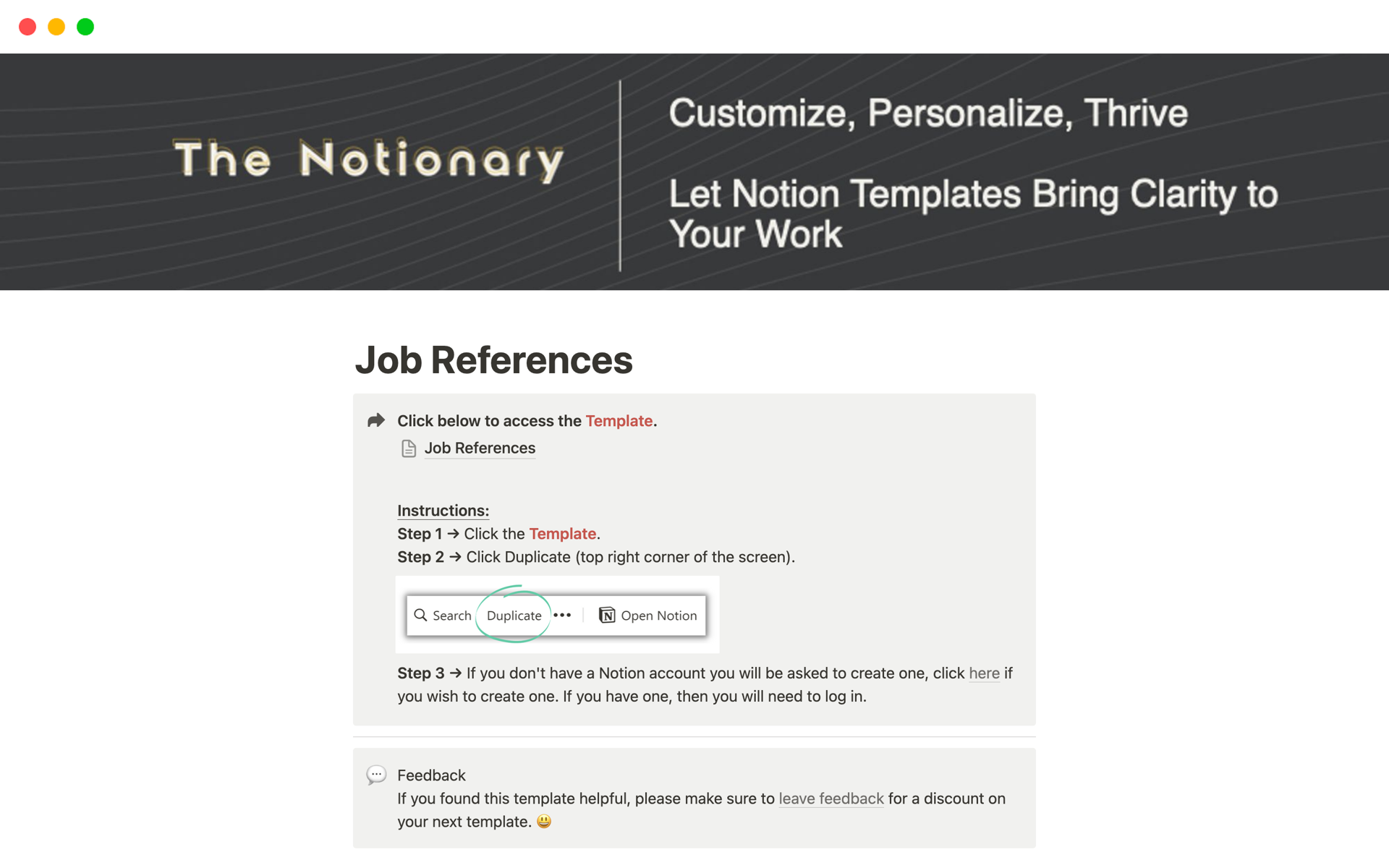Click the leave feedback hyperlink

[832, 798]
